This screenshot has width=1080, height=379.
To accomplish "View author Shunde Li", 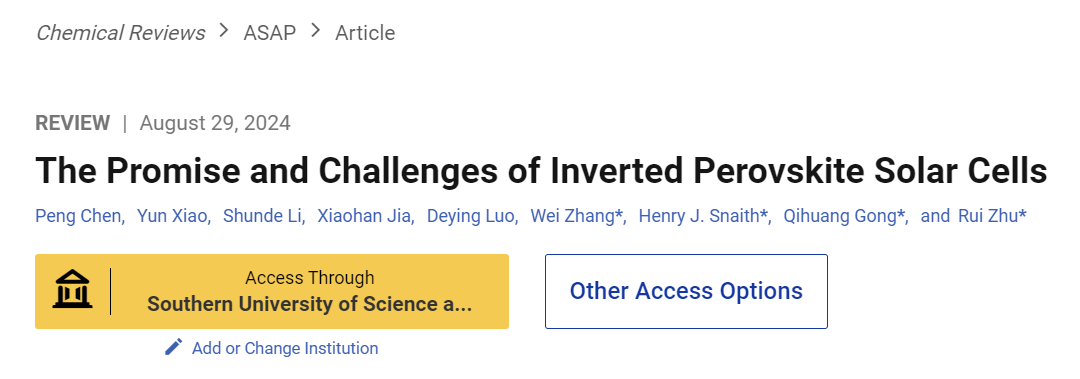I will pos(262,216).
